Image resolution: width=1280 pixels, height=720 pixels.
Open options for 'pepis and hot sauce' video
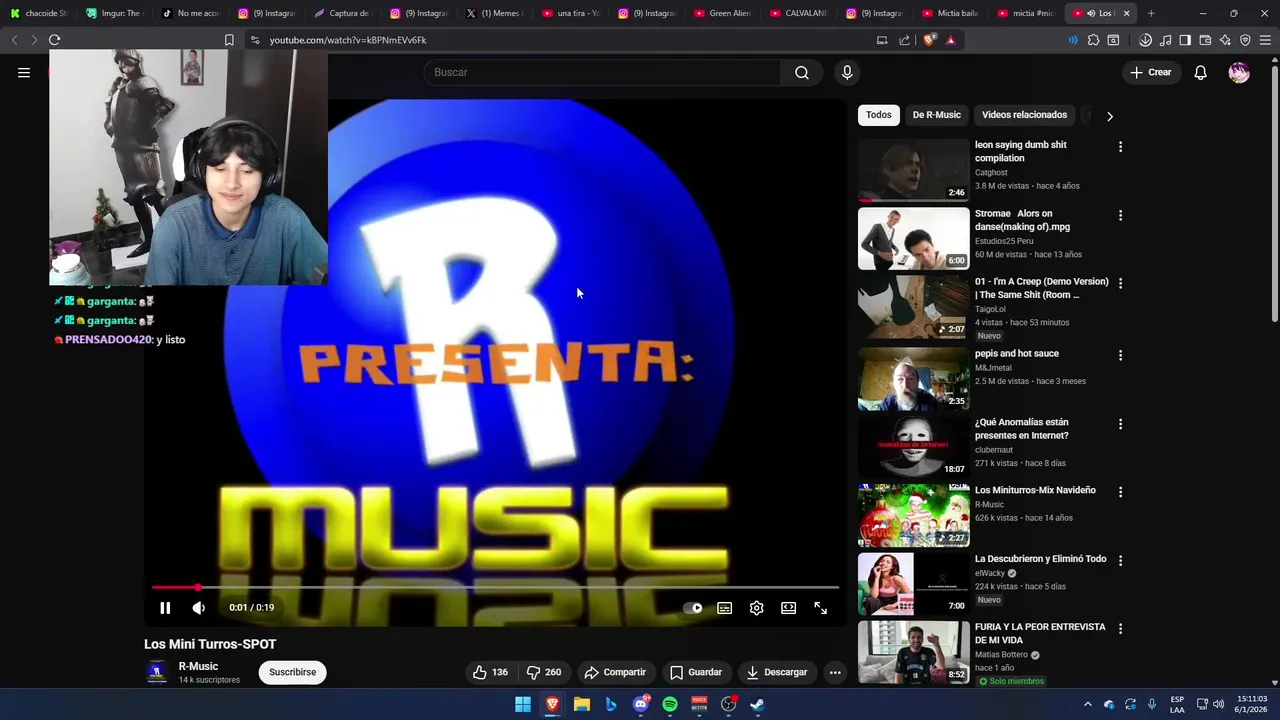click(1120, 355)
